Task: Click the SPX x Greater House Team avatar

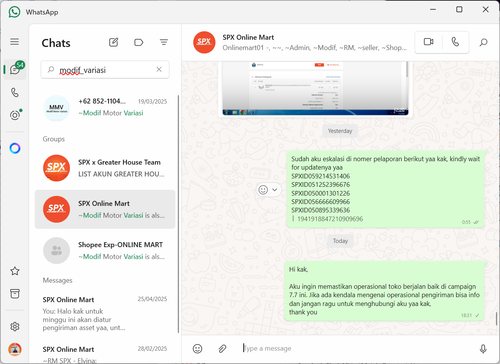Action: coord(56,168)
